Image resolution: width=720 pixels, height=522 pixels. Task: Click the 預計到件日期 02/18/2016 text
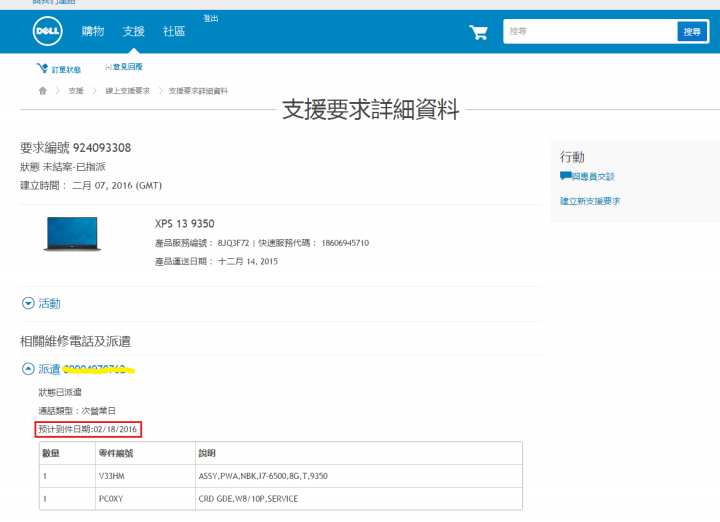[88, 429]
